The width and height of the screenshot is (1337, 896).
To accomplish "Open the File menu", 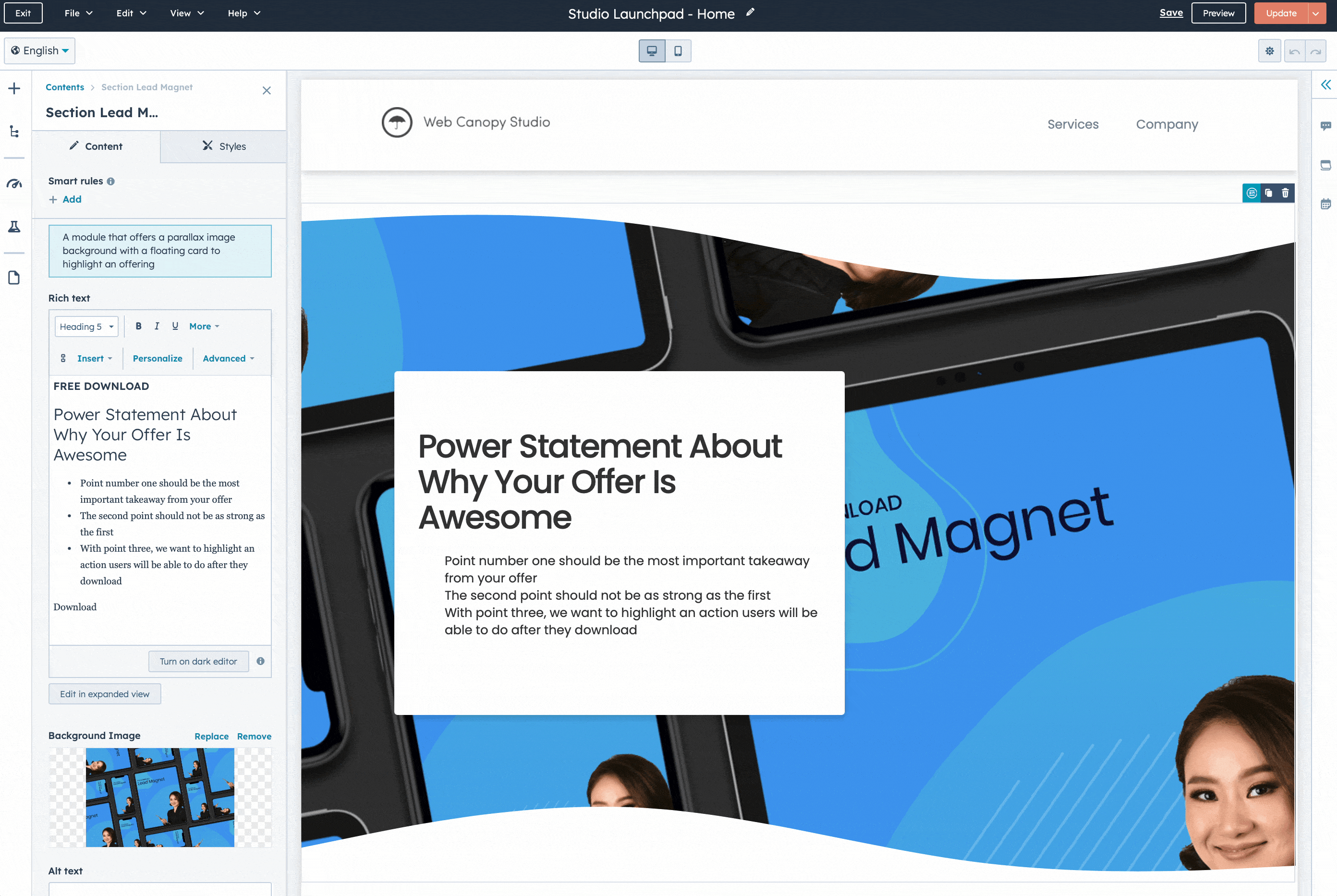I will (77, 12).
